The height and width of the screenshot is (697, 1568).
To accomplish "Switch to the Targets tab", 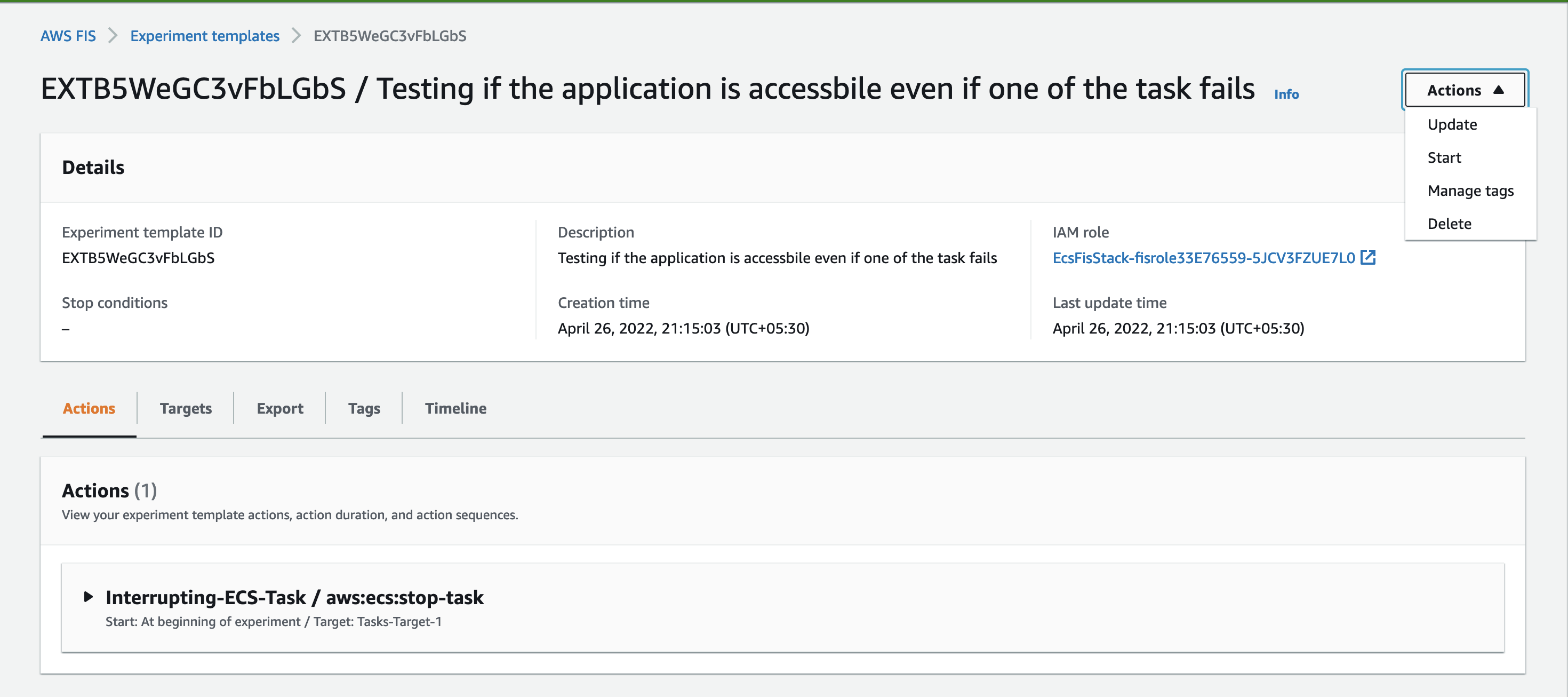I will coord(186,408).
